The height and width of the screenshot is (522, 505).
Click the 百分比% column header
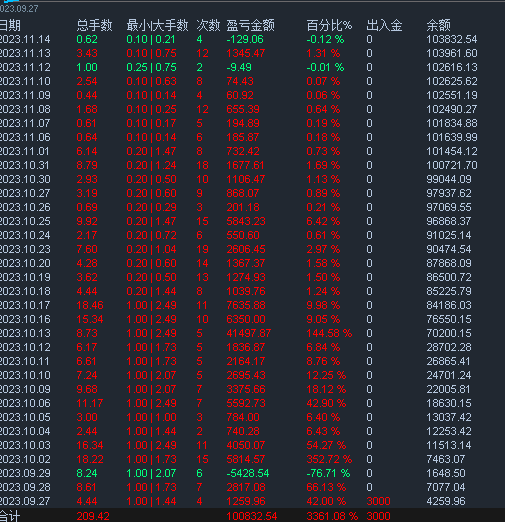pos(329,25)
